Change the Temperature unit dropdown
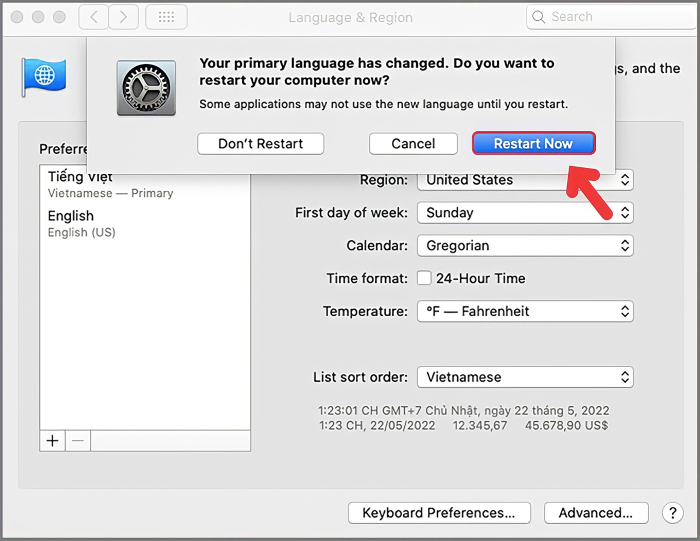The width and height of the screenshot is (700, 541). (x=525, y=311)
